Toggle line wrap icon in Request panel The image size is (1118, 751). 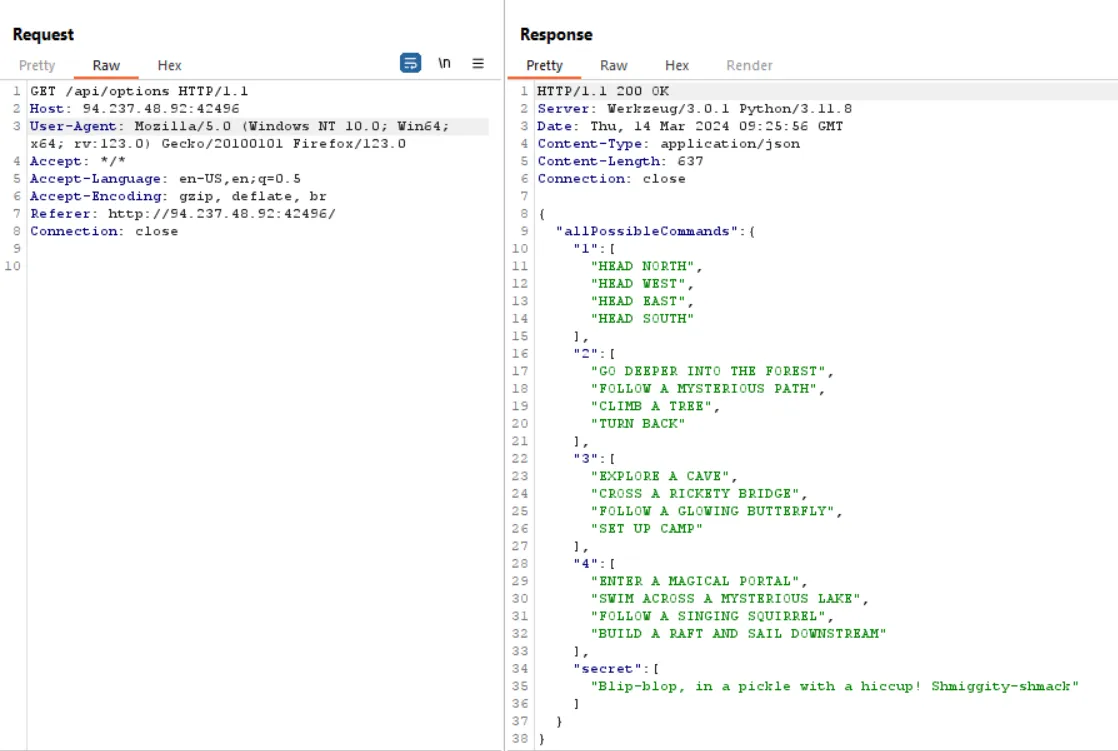click(x=410, y=63)
